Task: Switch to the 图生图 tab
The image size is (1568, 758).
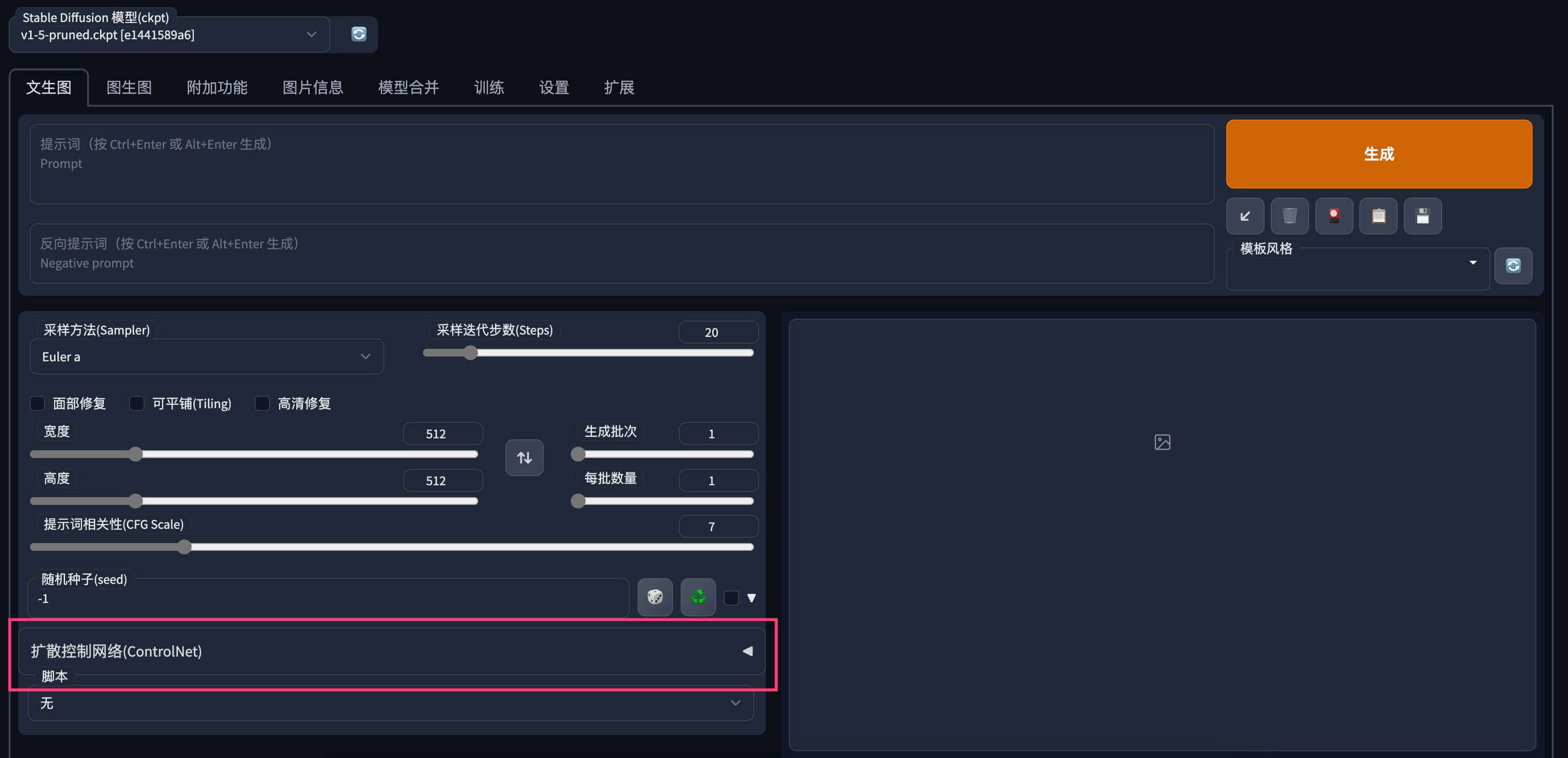Action: pos(128,87)
